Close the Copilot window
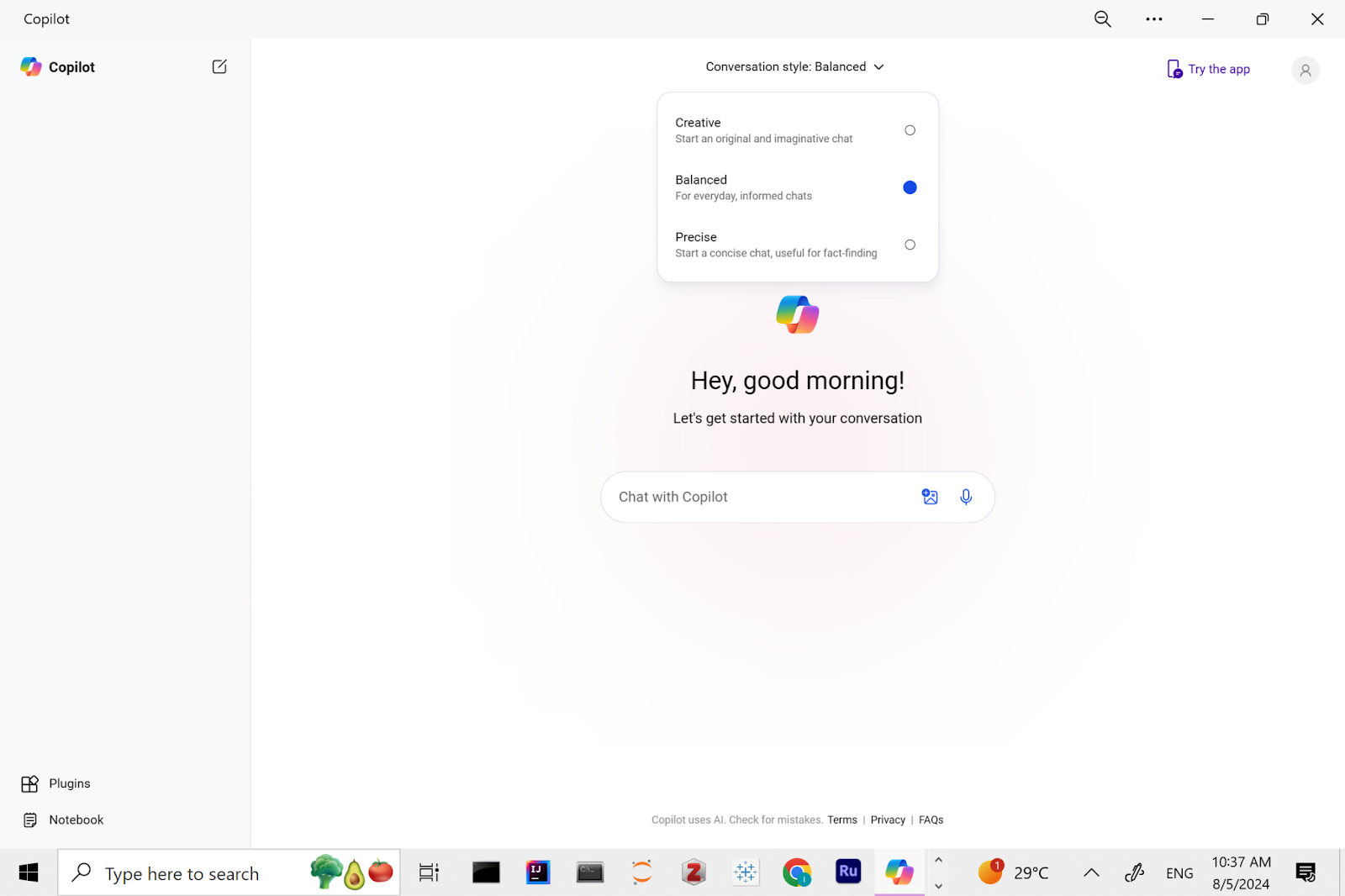Viewport: 1345px width, 896px height. point(1317,19)
